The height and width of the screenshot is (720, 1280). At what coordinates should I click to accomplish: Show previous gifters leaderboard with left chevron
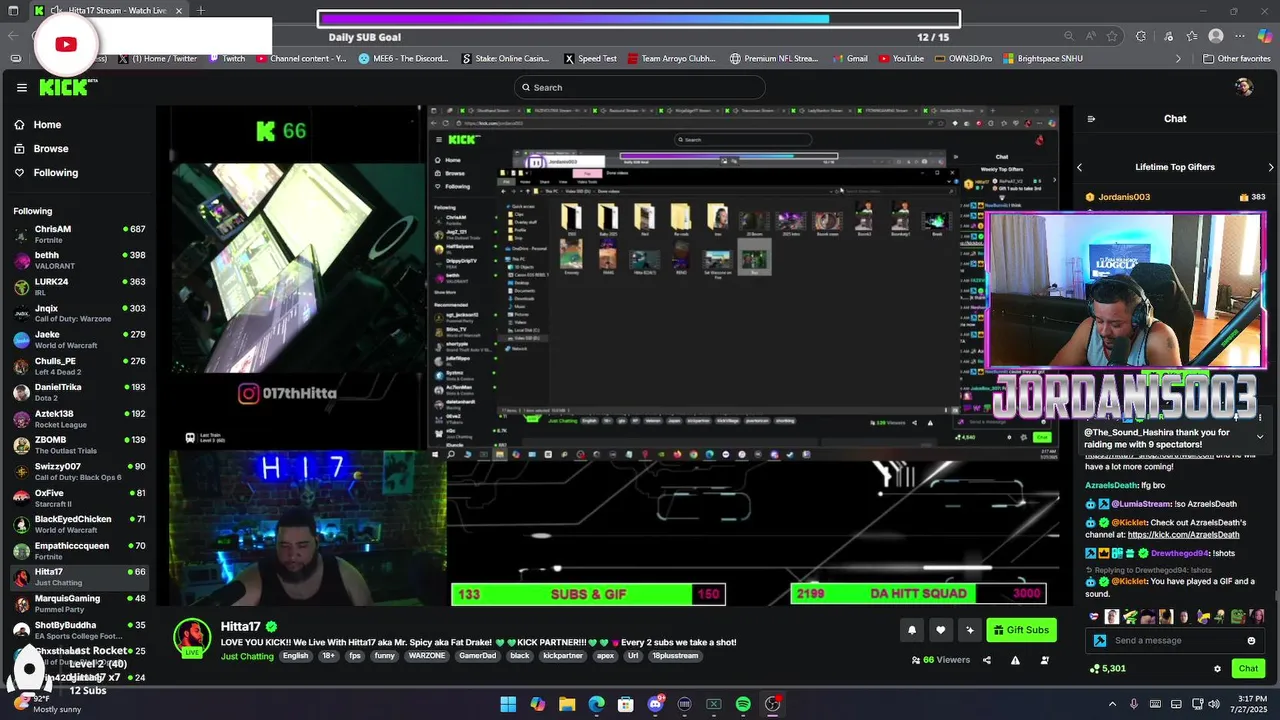[1079, 167]
